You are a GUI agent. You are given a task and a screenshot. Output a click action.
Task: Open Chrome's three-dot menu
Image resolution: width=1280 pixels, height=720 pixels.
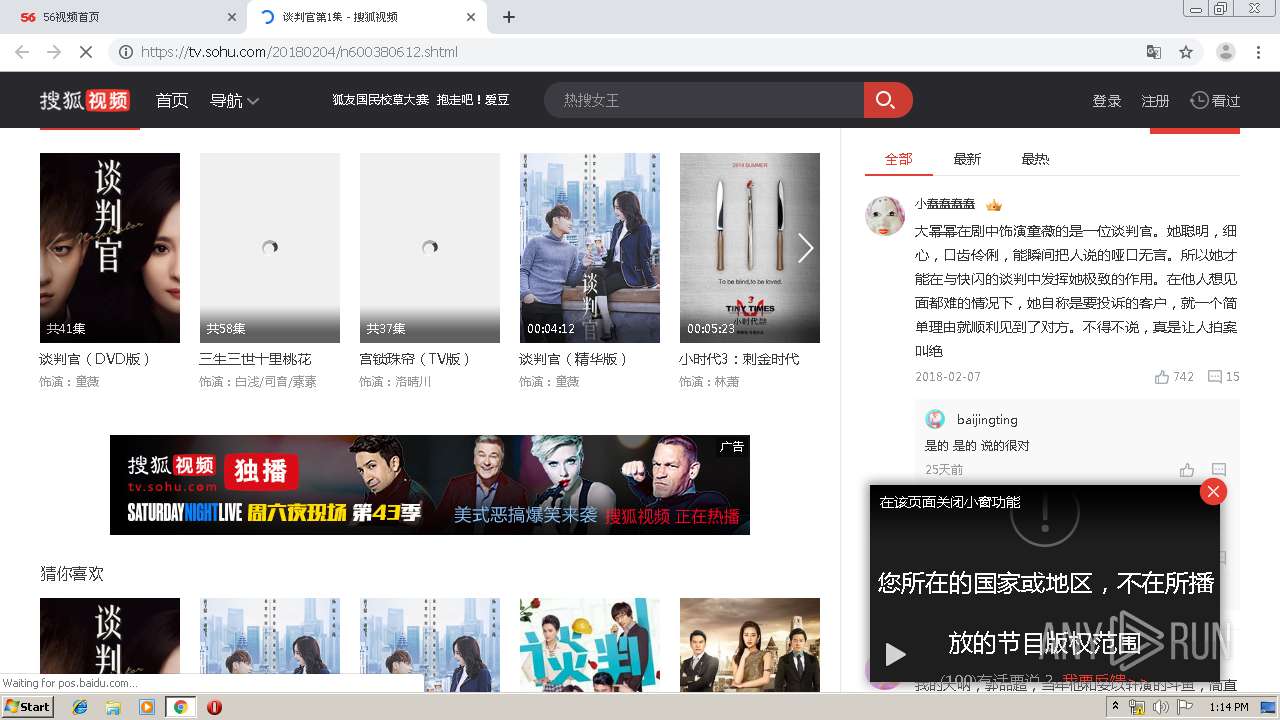(x=1259, y=52)
